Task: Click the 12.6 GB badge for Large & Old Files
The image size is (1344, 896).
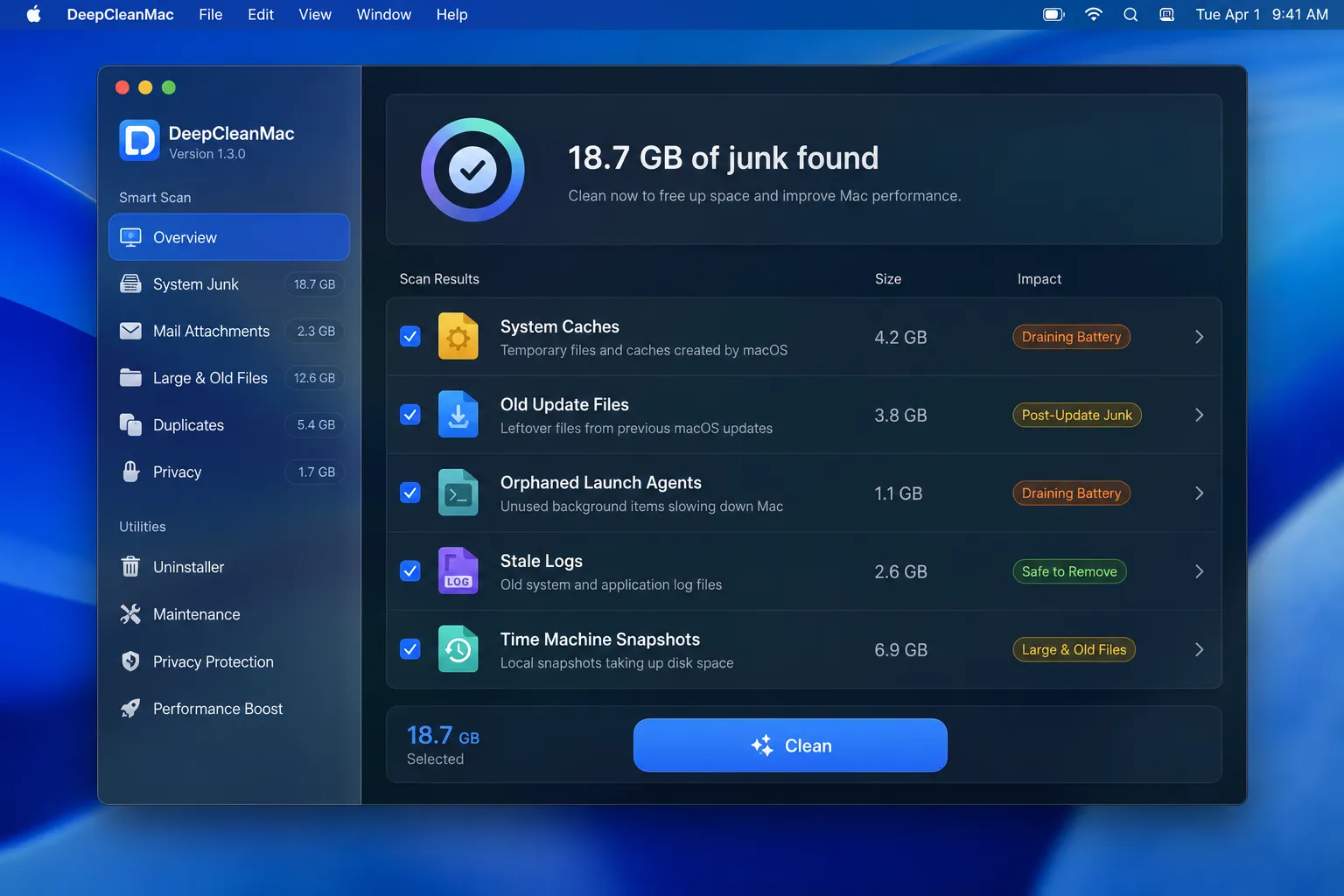Action: click(314, 378)
